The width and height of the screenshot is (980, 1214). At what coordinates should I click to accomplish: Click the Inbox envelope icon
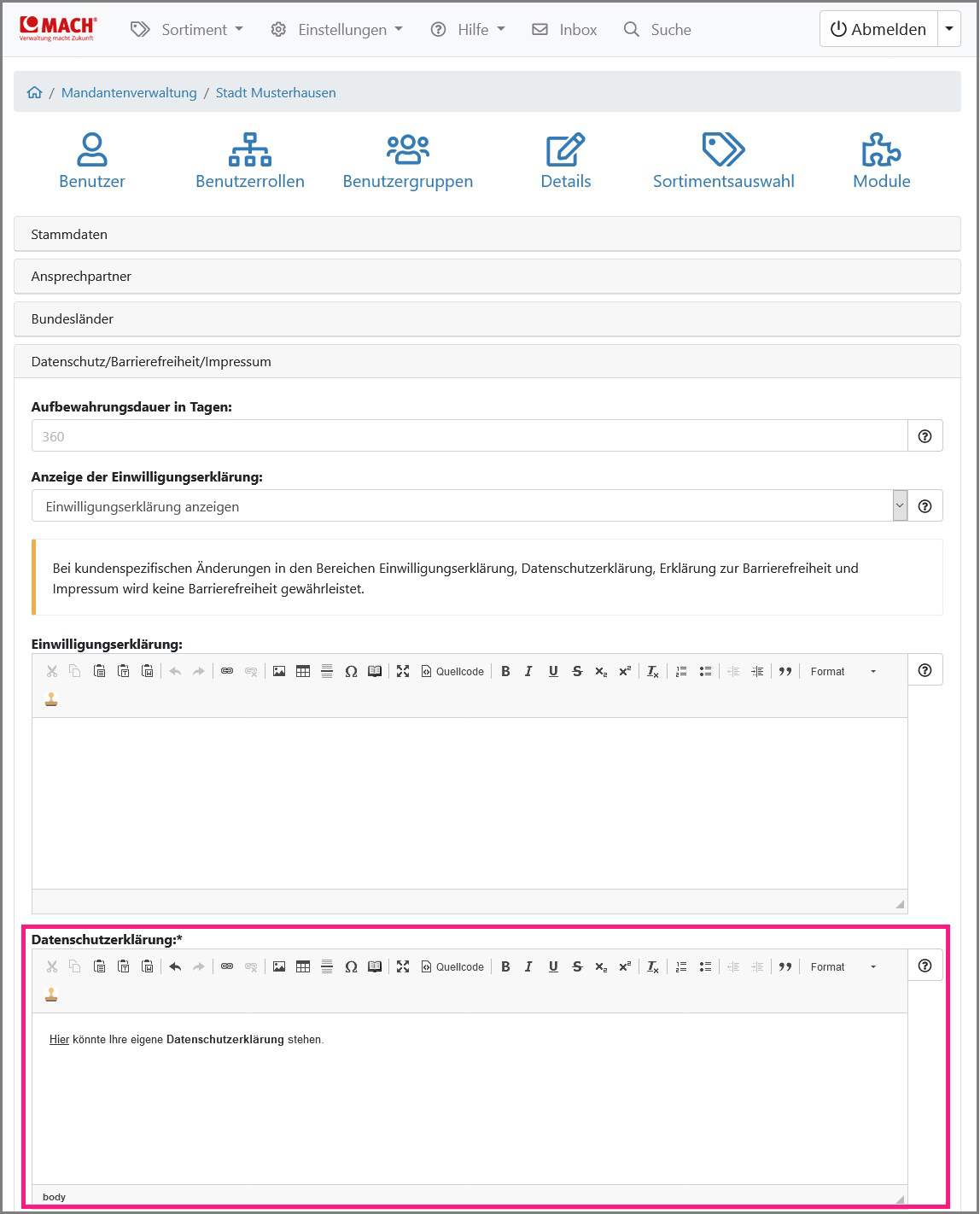click(x=540, y=29)
